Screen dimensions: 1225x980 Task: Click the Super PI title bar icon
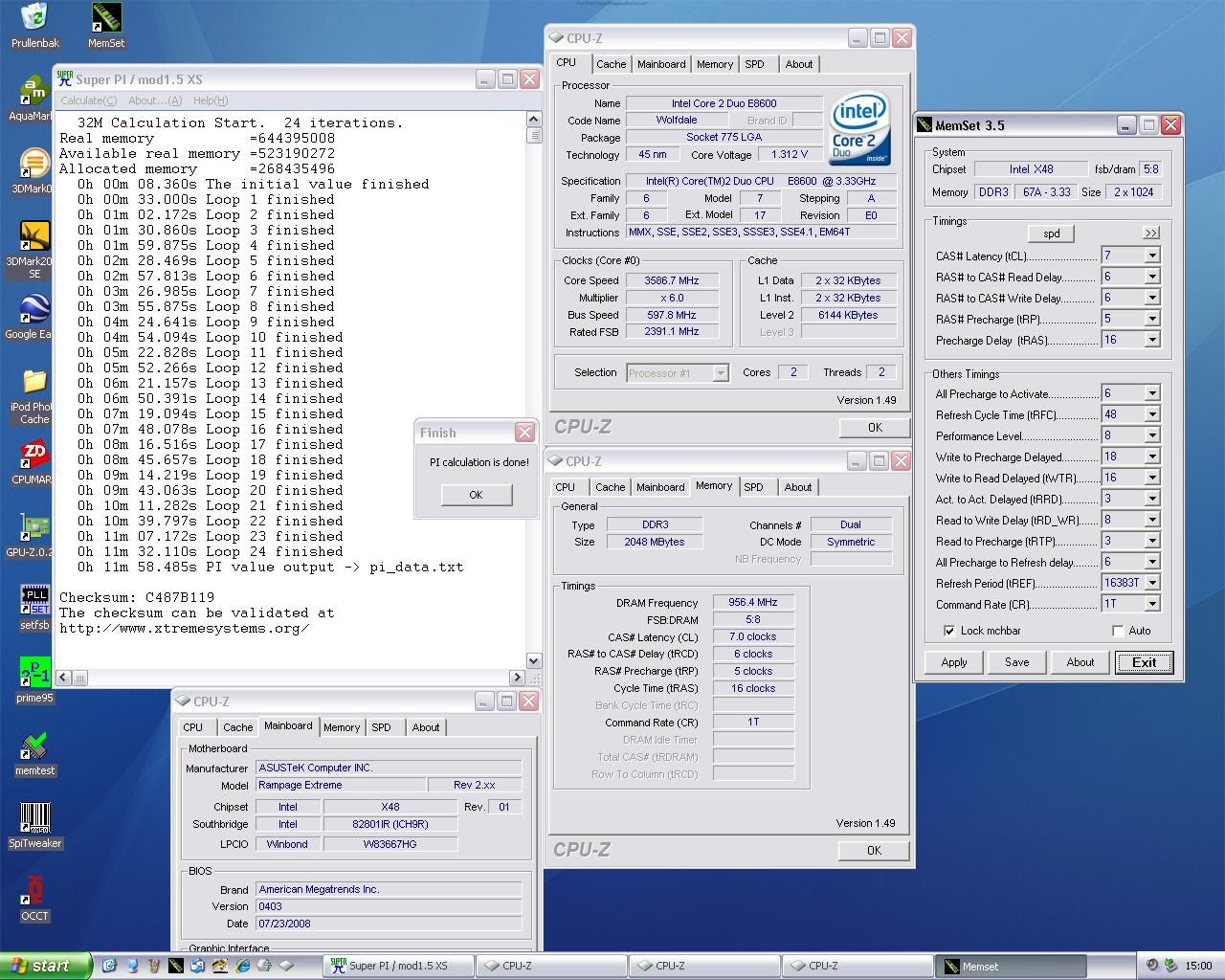click(x=64, y=78)
